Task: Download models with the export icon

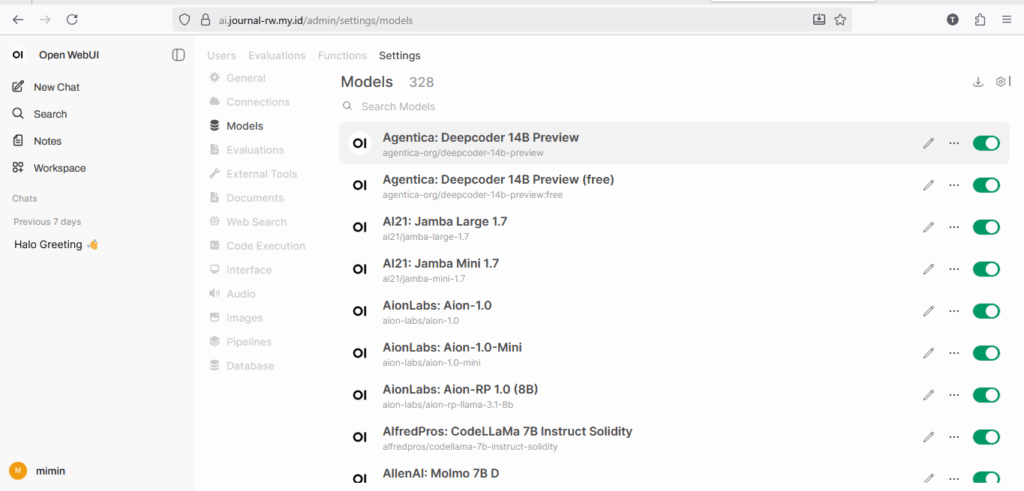Action: 978,82
